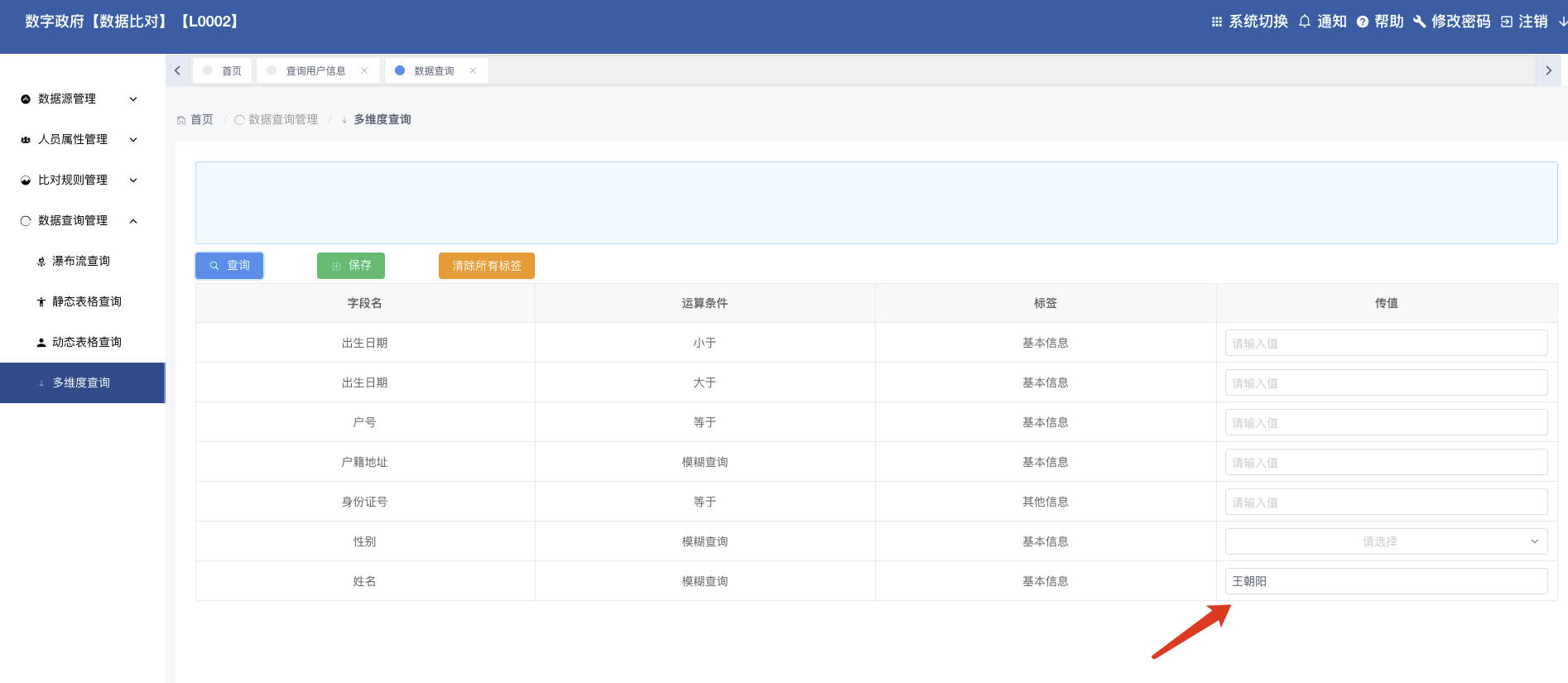The height and width of the screenshot is (683, 1568).
Task: Click the 比对规则管理 sidebar icon
Action: pyautogui.click(x=26, y=180)
